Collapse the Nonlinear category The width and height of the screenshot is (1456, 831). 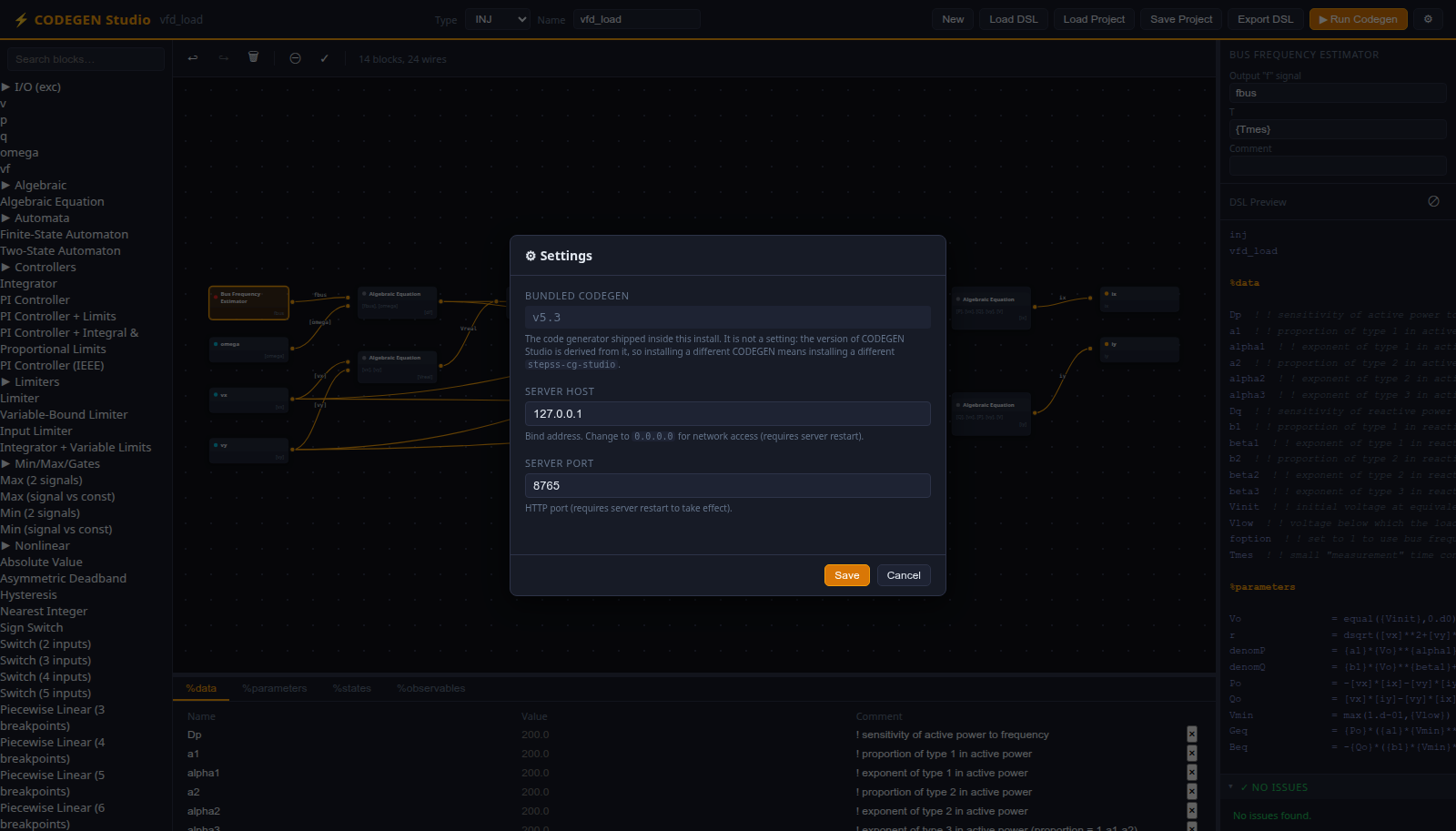(x=35, y=545)
